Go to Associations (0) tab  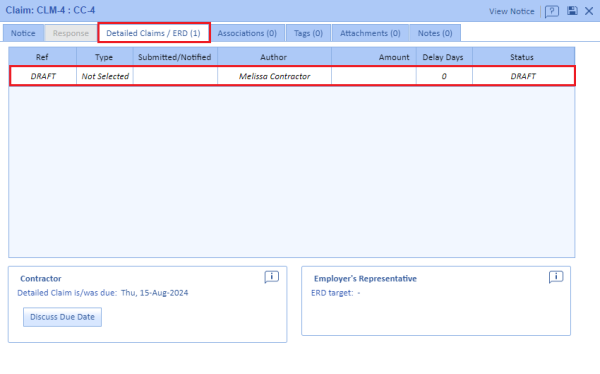click(x=247, y=33)
